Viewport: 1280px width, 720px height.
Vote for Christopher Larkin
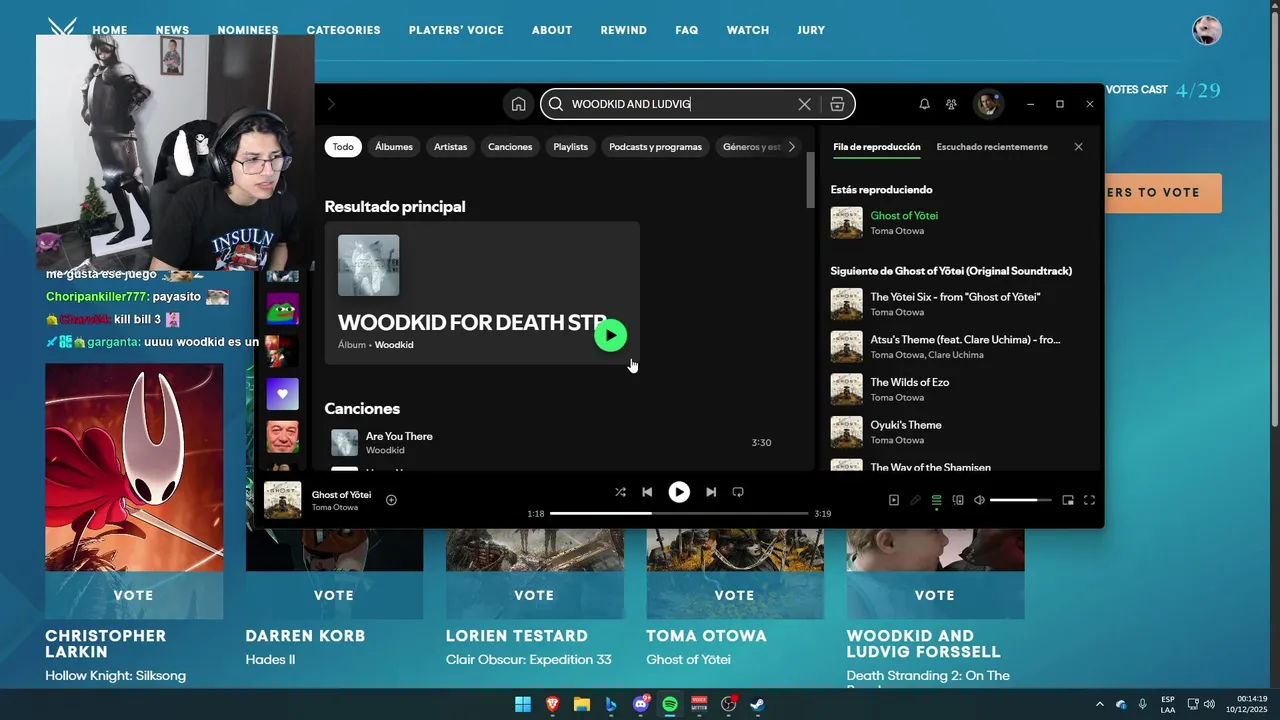134,595
